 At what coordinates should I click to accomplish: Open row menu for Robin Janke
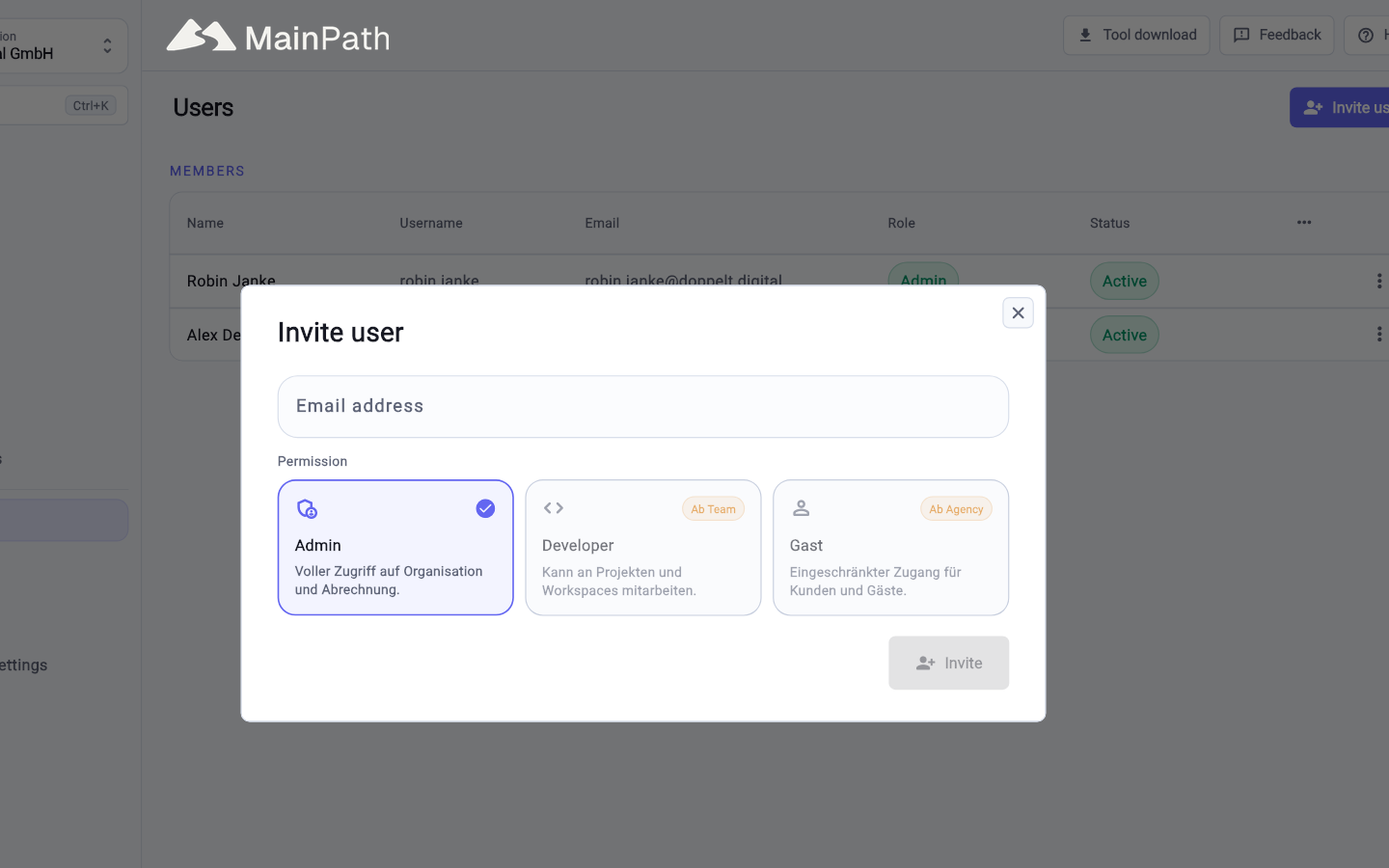1378,281
